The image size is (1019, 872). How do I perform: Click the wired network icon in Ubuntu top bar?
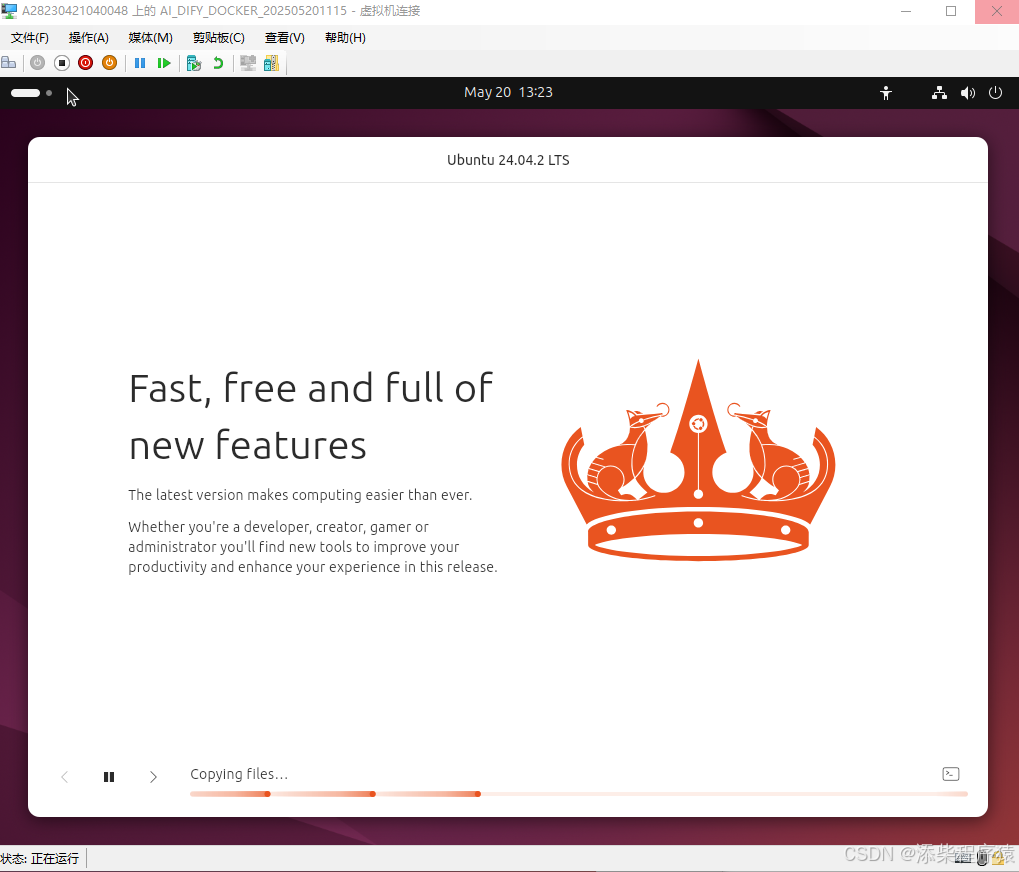(939, 93)
